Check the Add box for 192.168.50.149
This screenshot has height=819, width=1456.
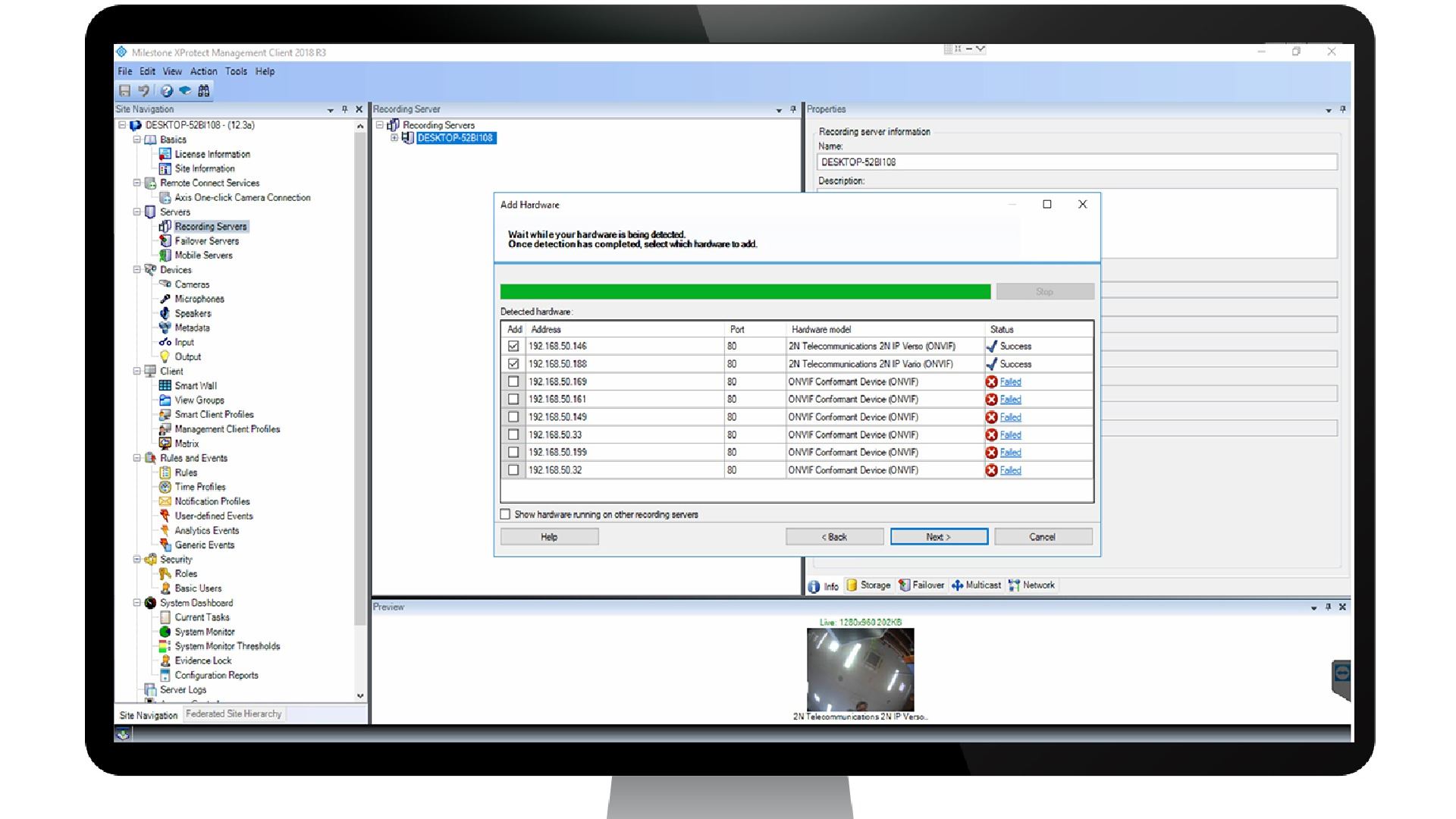pyautogui.click(x=513, y=417)
